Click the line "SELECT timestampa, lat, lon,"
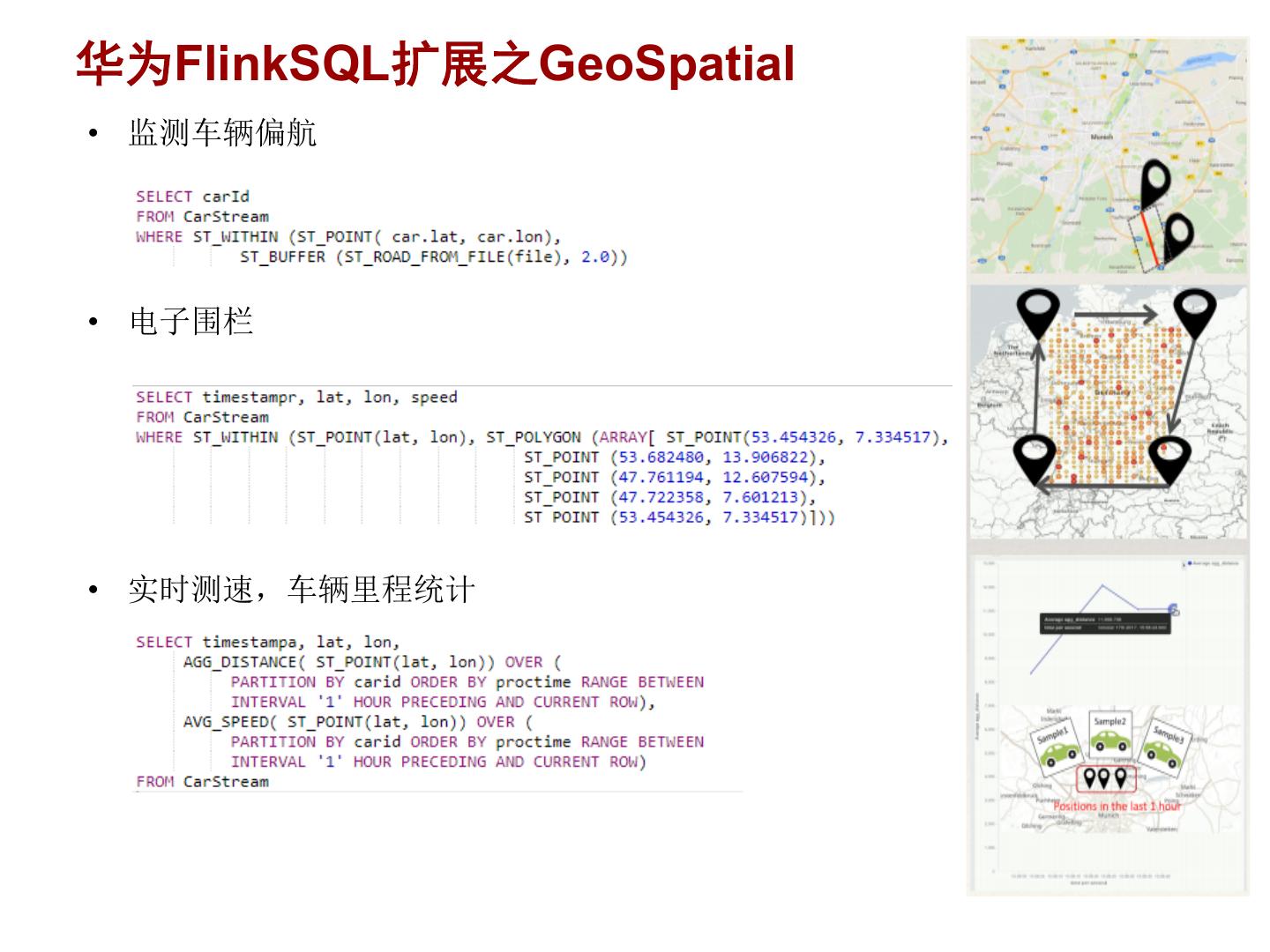The width and height of the screenshot is (1270, 952). pyautogui.click(x=268, y=642)
